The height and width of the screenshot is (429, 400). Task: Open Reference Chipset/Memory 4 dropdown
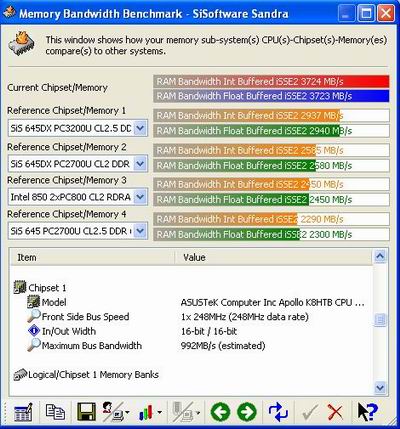point(140,231)
